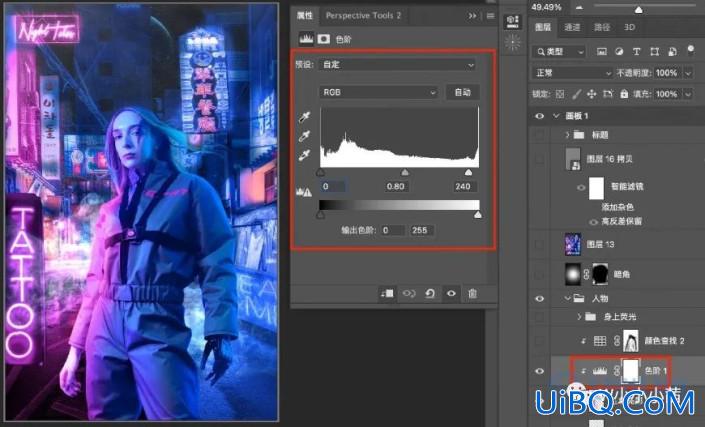Lock transparent pixels

tap(560, 94)
